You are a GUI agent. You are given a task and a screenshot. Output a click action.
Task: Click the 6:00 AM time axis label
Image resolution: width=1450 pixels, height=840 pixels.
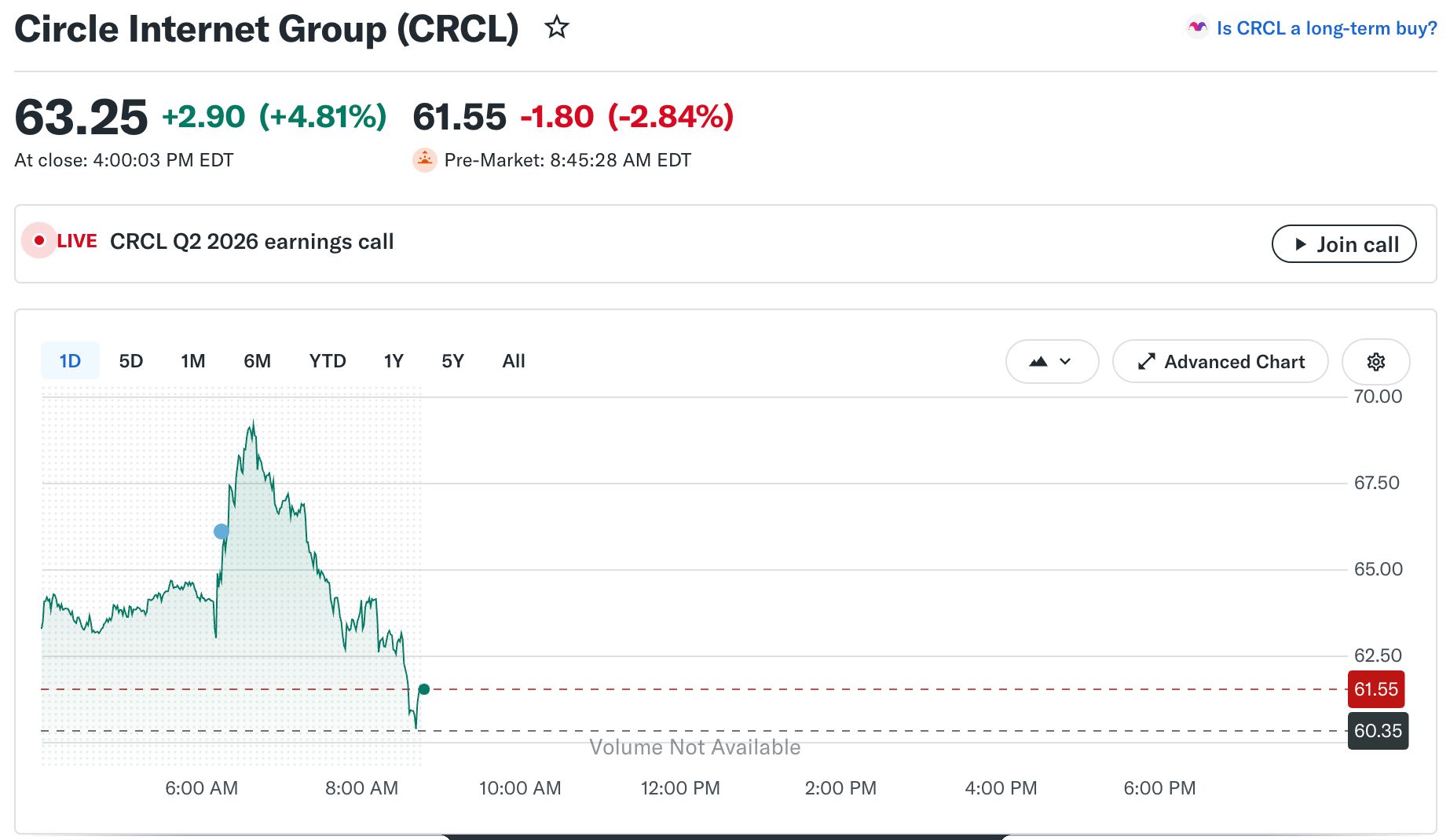[201, 788]
